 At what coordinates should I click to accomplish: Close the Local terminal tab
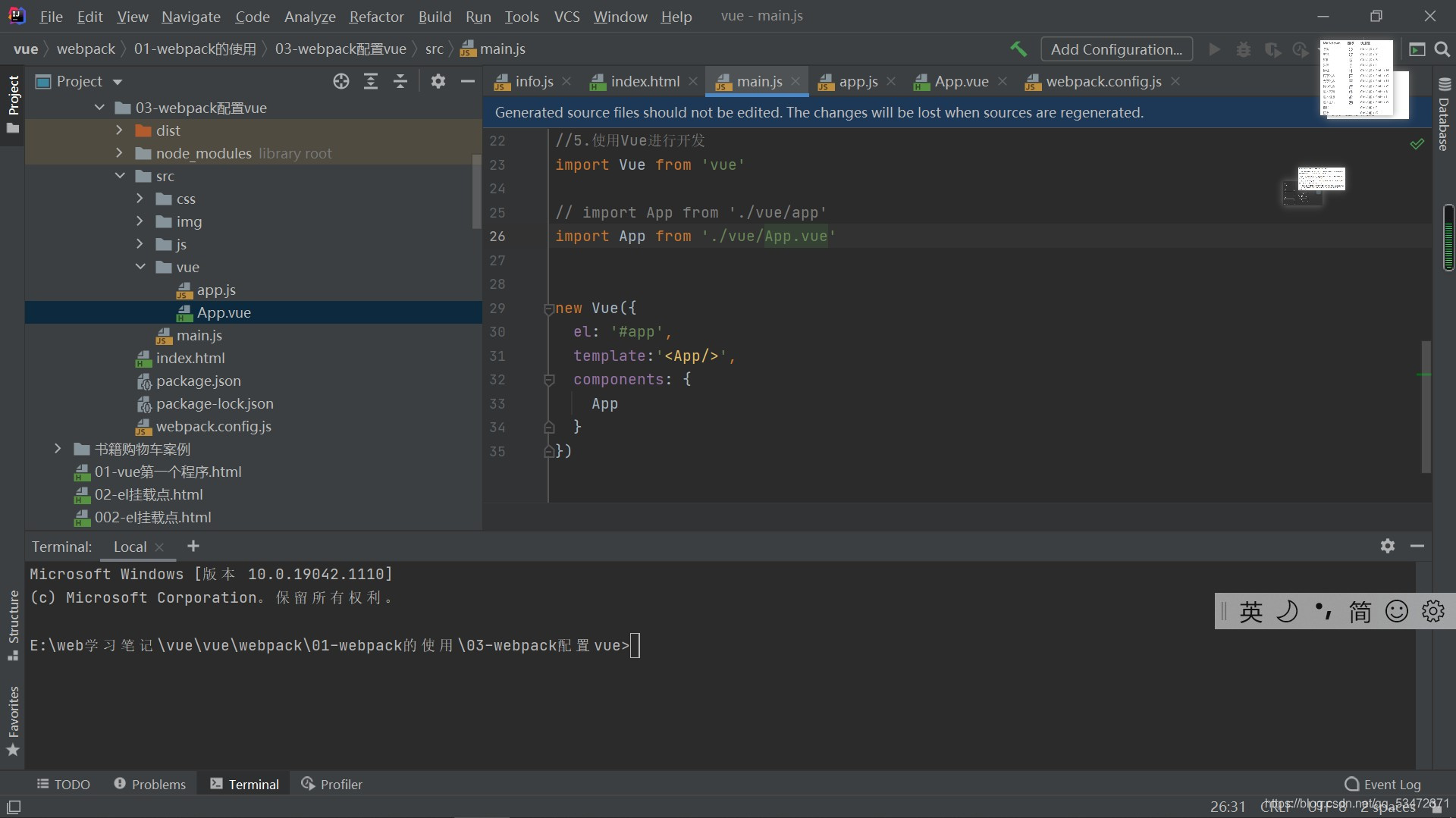(x=159, y=547)
